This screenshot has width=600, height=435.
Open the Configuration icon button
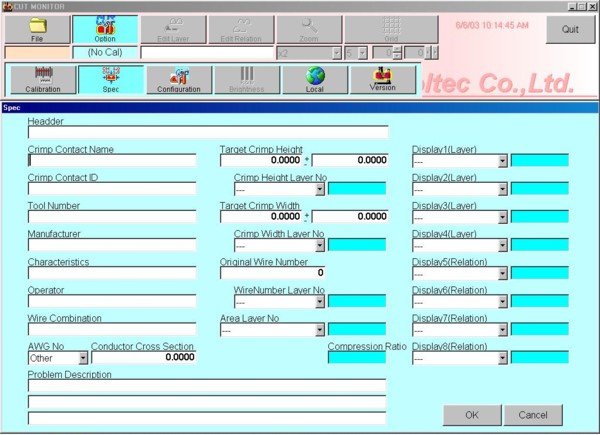pyautogui.click(x=178, y=79)
